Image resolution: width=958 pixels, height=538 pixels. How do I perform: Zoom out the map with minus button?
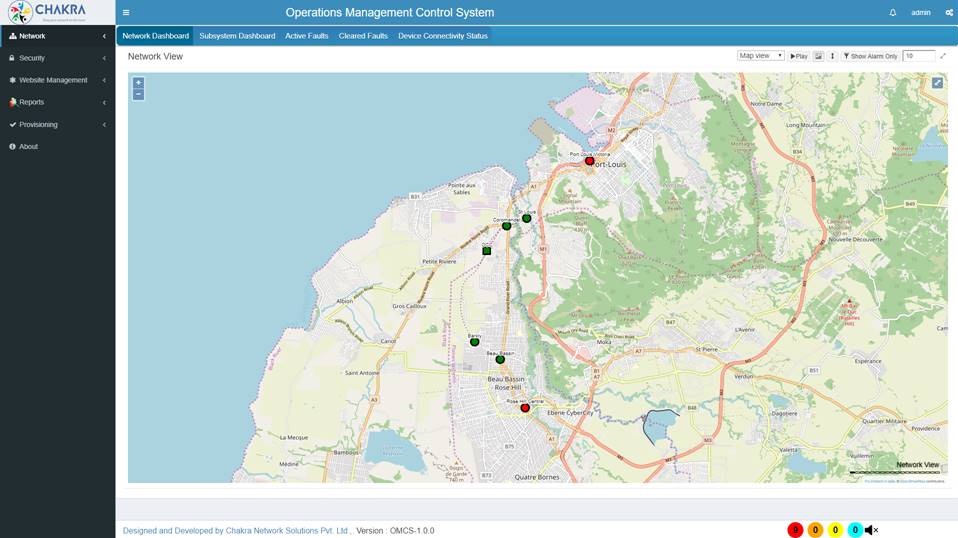[x=139, y=94]
